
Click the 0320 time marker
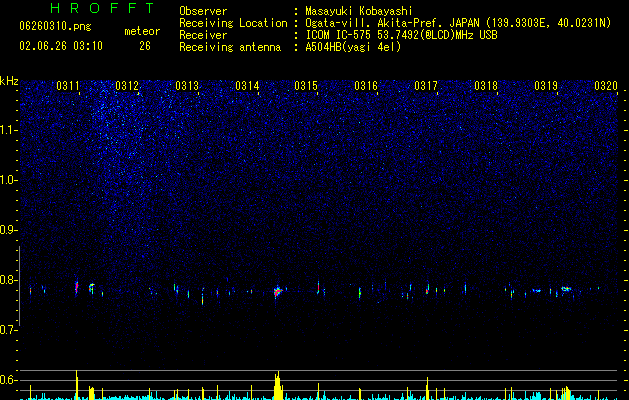click(606, 86)
